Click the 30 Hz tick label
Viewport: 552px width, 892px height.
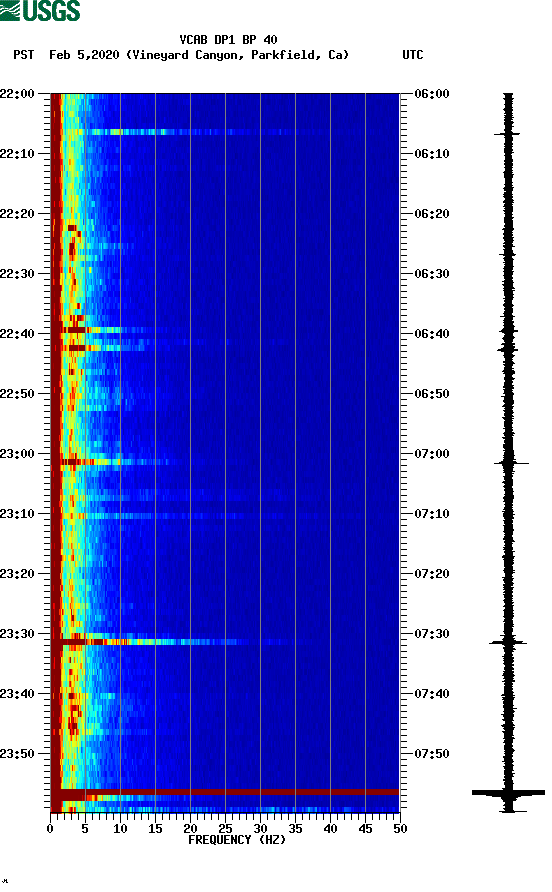260,829
